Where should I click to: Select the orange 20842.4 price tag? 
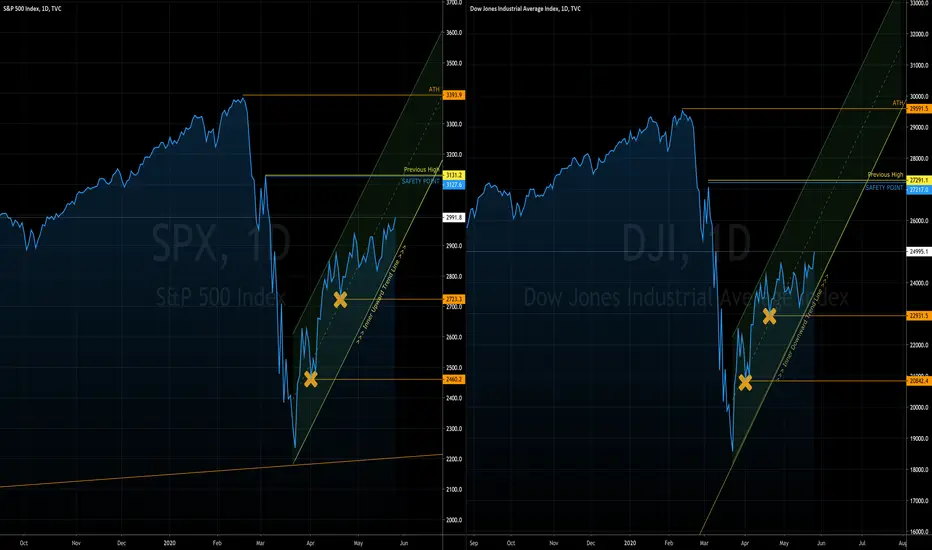pos(918,381)
